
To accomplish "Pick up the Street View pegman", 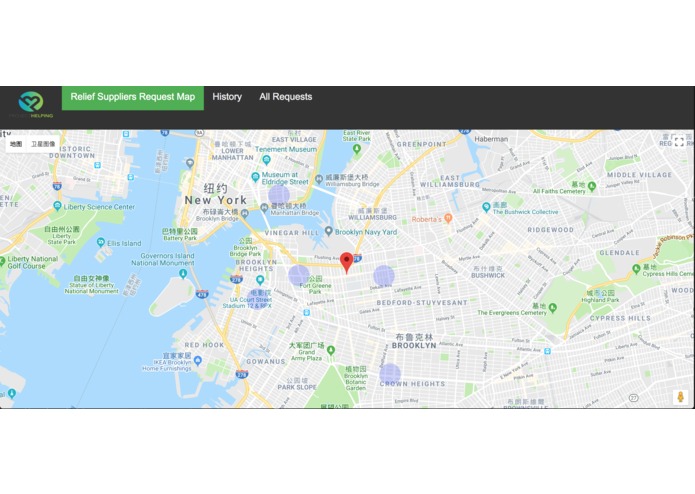I will (x=680, y=397).
